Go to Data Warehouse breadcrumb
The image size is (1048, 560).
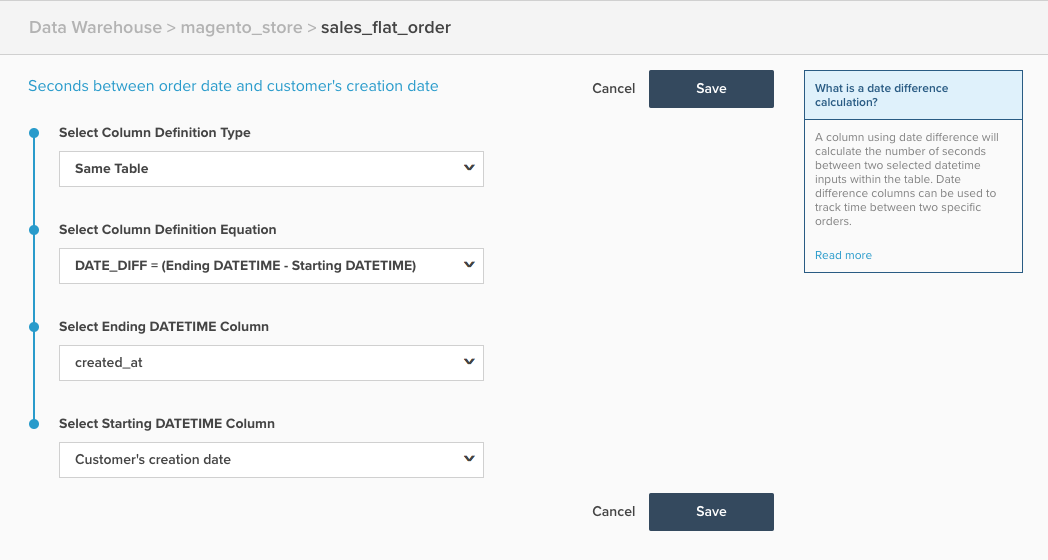tap(95, 28)
